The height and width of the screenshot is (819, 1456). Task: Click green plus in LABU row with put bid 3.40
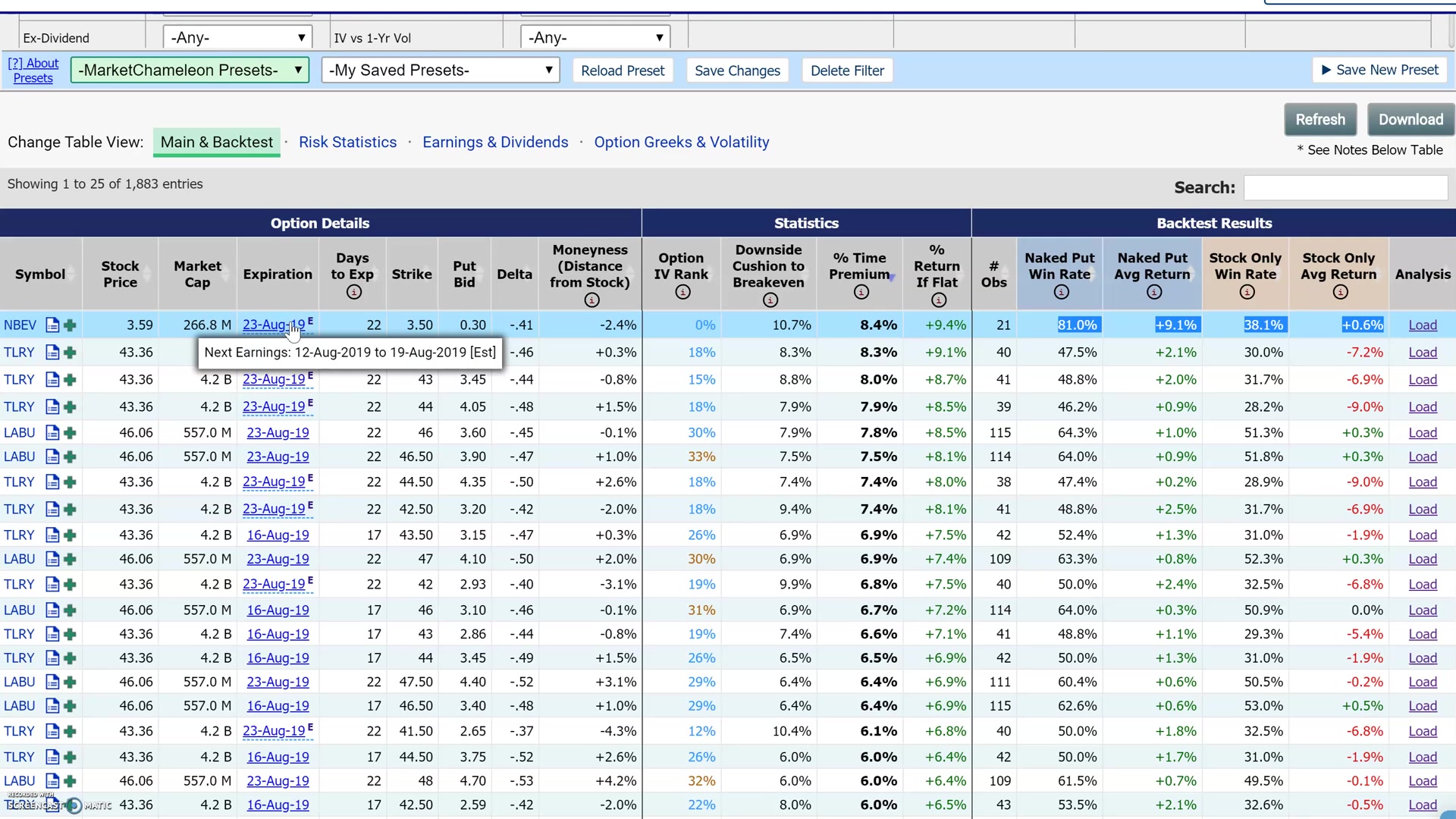pos(70,706)
